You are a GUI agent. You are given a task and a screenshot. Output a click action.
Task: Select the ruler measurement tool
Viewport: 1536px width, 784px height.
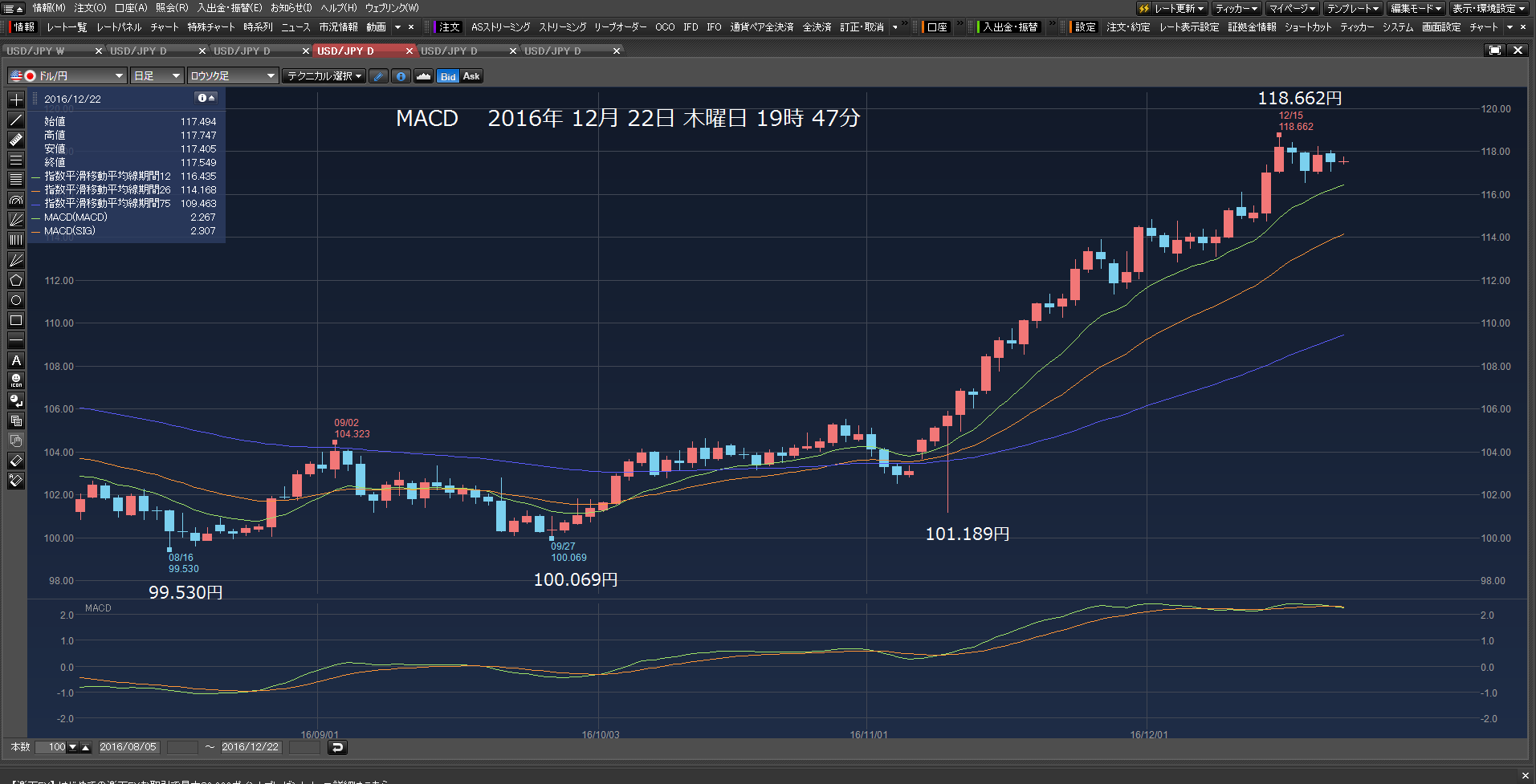coord(15,140)
